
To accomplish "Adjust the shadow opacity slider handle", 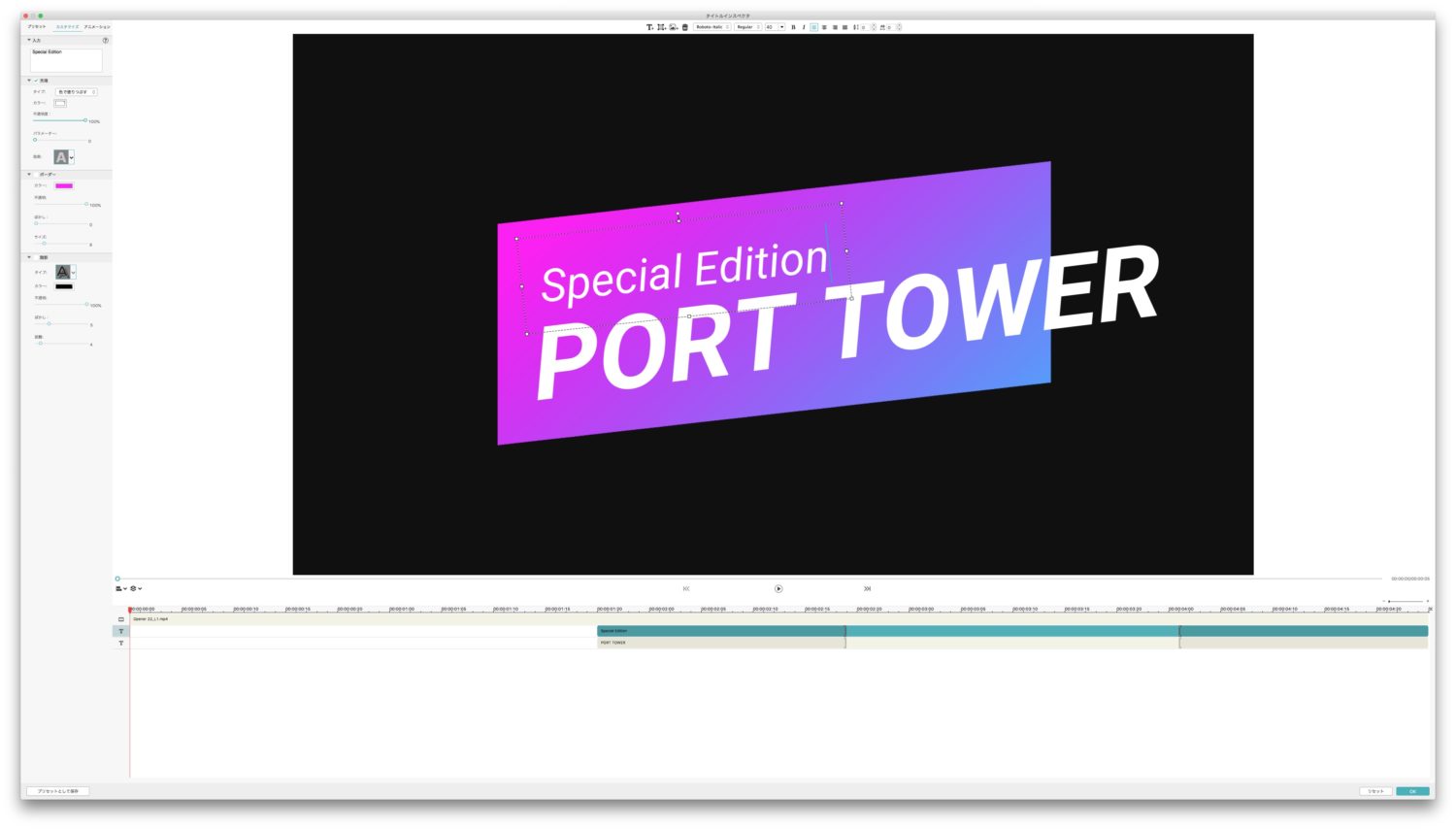I will [x=86, y=304].
